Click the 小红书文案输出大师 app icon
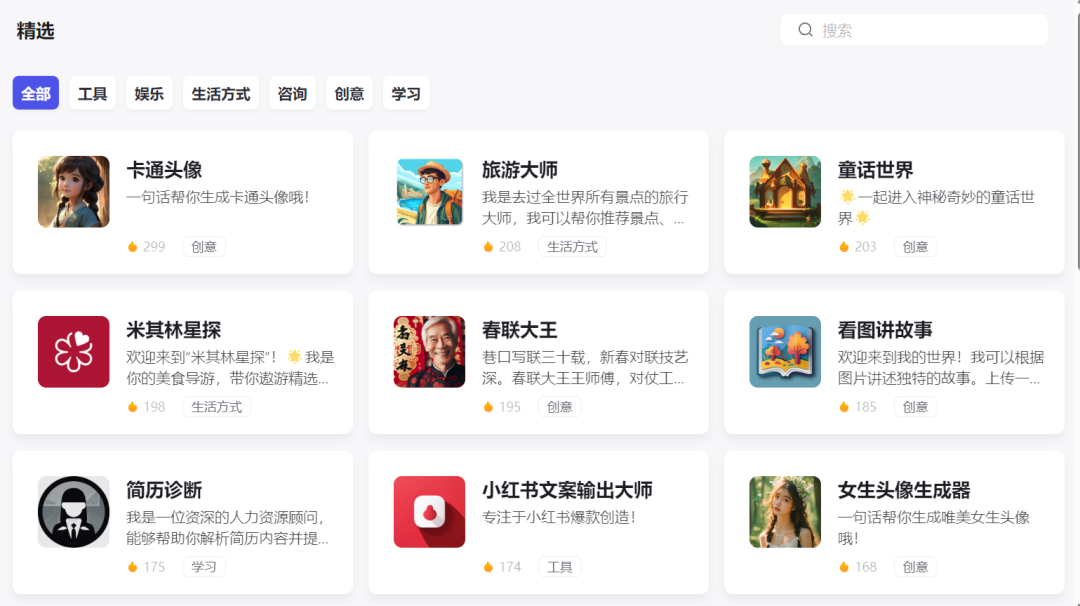The width and height of the screenshot is (1080, 606). [x=429, y=512]
